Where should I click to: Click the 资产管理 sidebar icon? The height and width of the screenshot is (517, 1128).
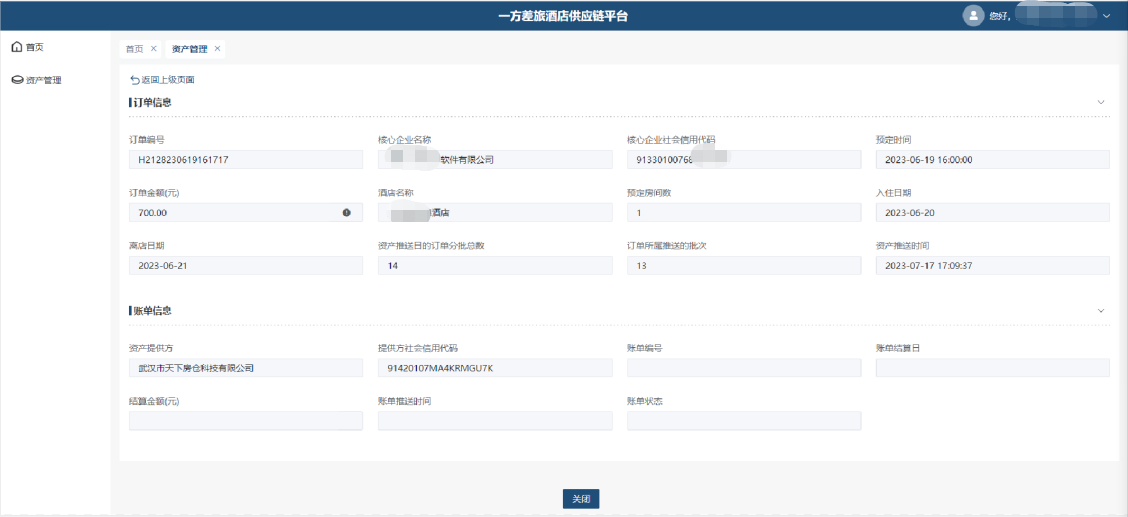pos(17,80)
